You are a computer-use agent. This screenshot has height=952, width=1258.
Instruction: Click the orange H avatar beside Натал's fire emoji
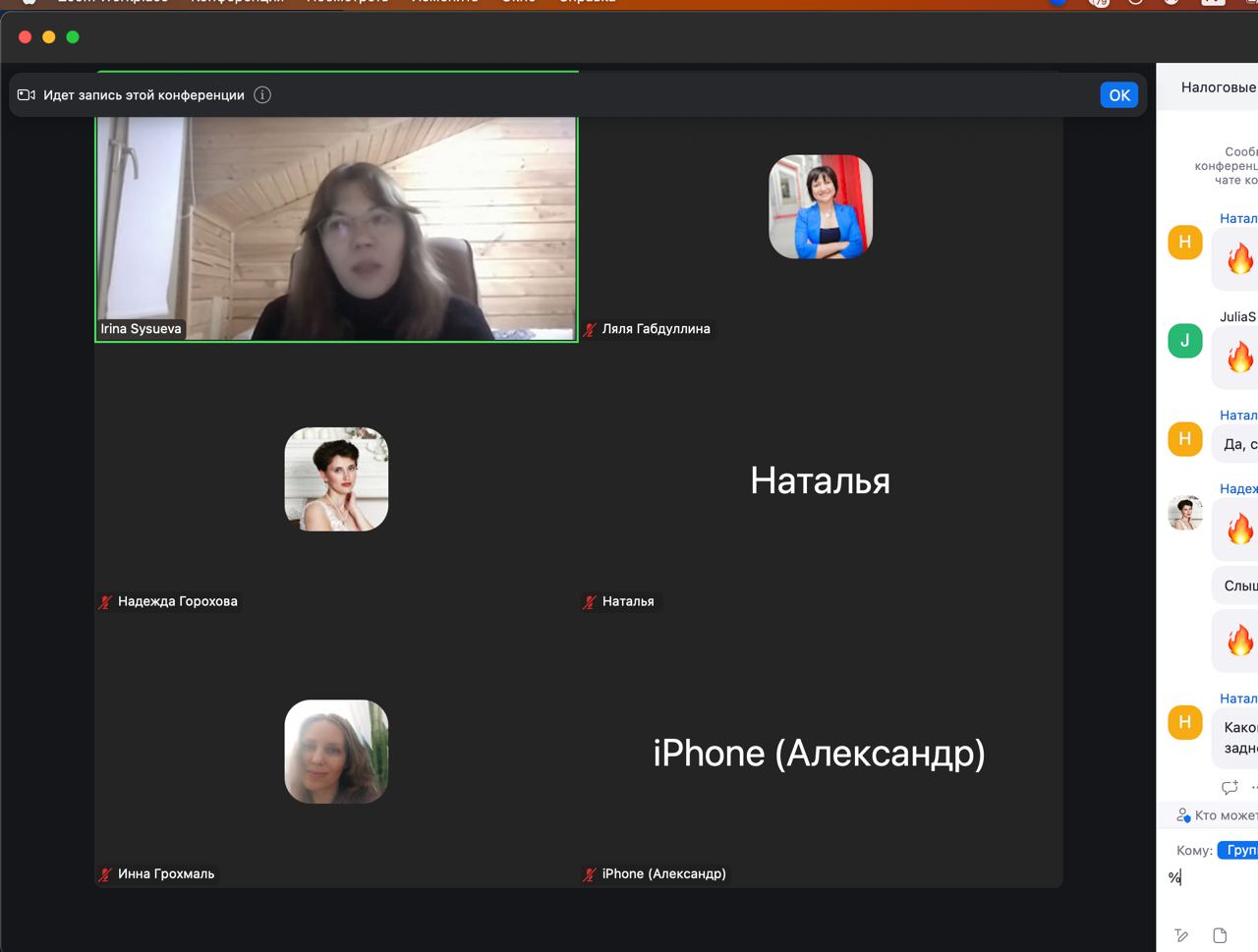[1185, 242]
